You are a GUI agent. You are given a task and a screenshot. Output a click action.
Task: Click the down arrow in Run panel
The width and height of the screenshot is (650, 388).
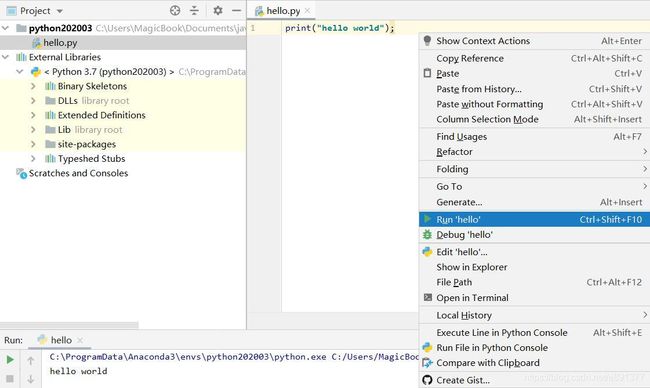click(x=31, y=379)
